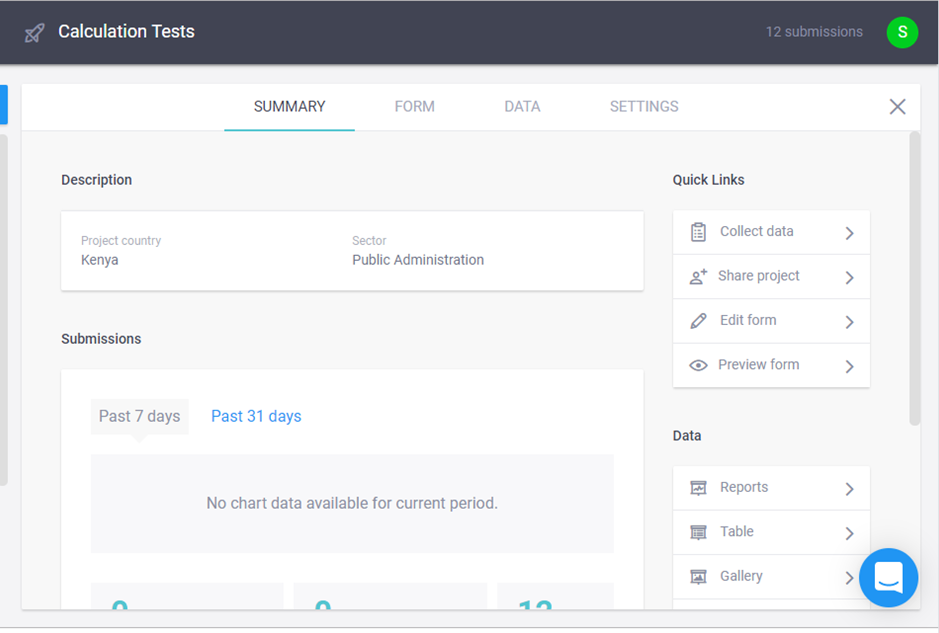Go to the SETTINGS tab
The image size is (939, 633).
(x=644, y=107)
